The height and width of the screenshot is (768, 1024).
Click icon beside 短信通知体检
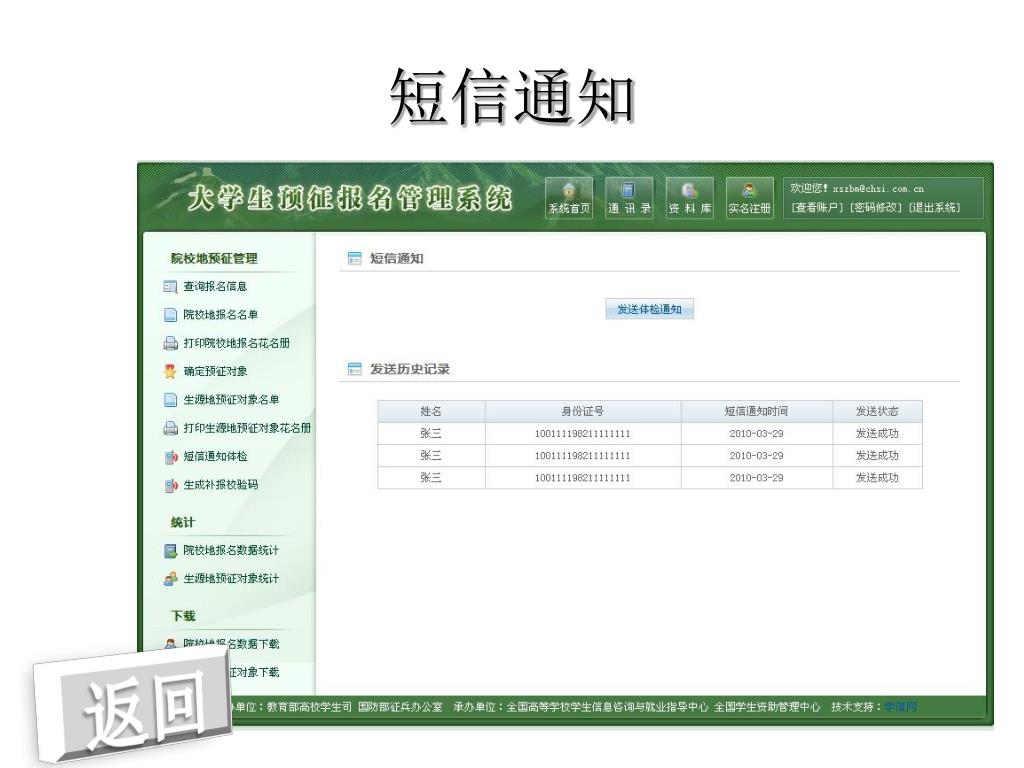click(170, 457)
